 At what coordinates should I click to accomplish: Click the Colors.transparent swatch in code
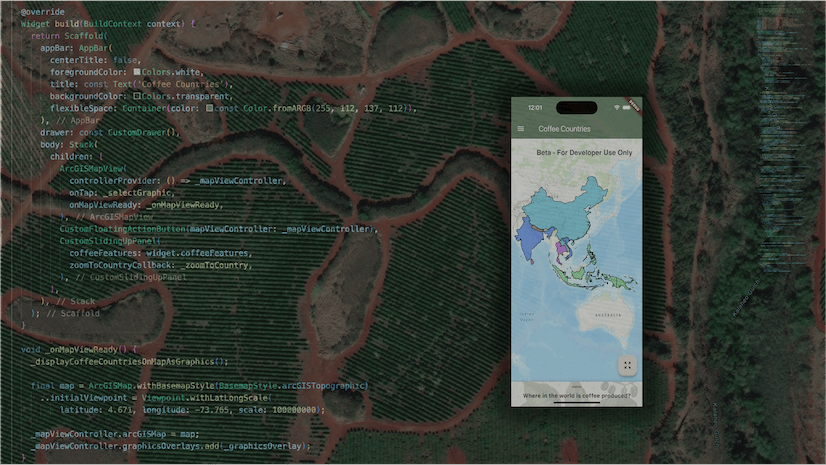tap(137, 96)
